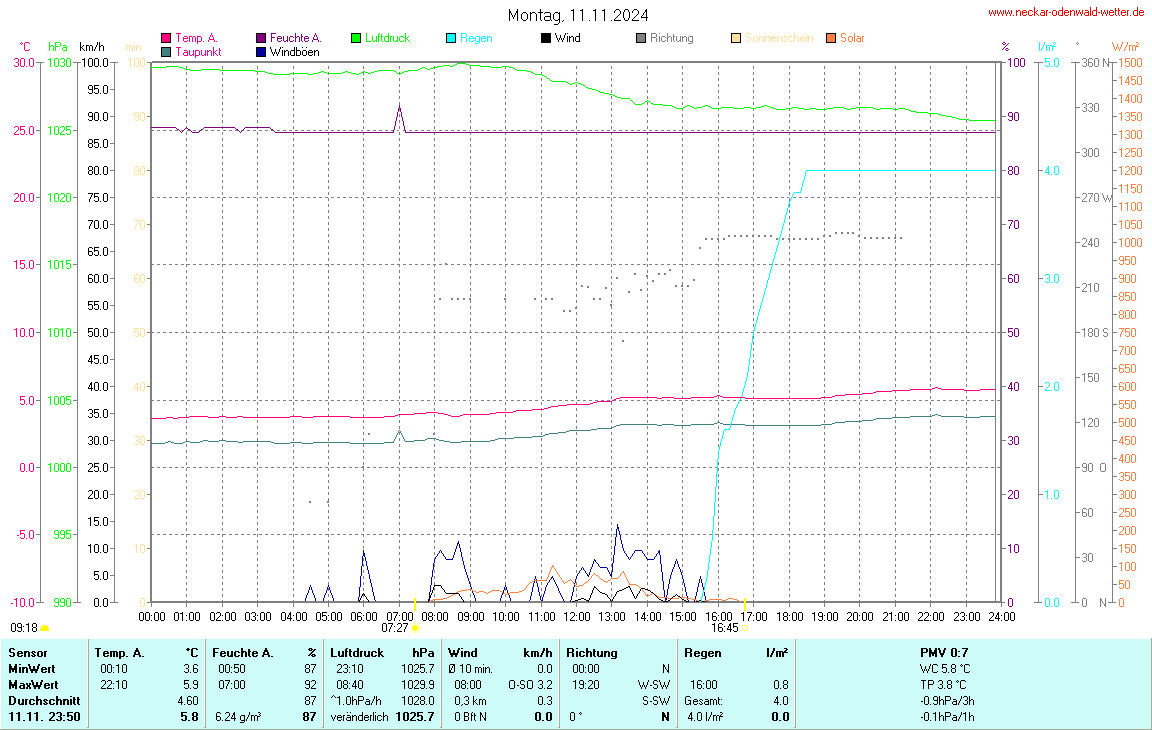This screenshot has width=1152, height=730.
Task: Click the PMV 0:7 header text
Action: [x=944, y=652]
